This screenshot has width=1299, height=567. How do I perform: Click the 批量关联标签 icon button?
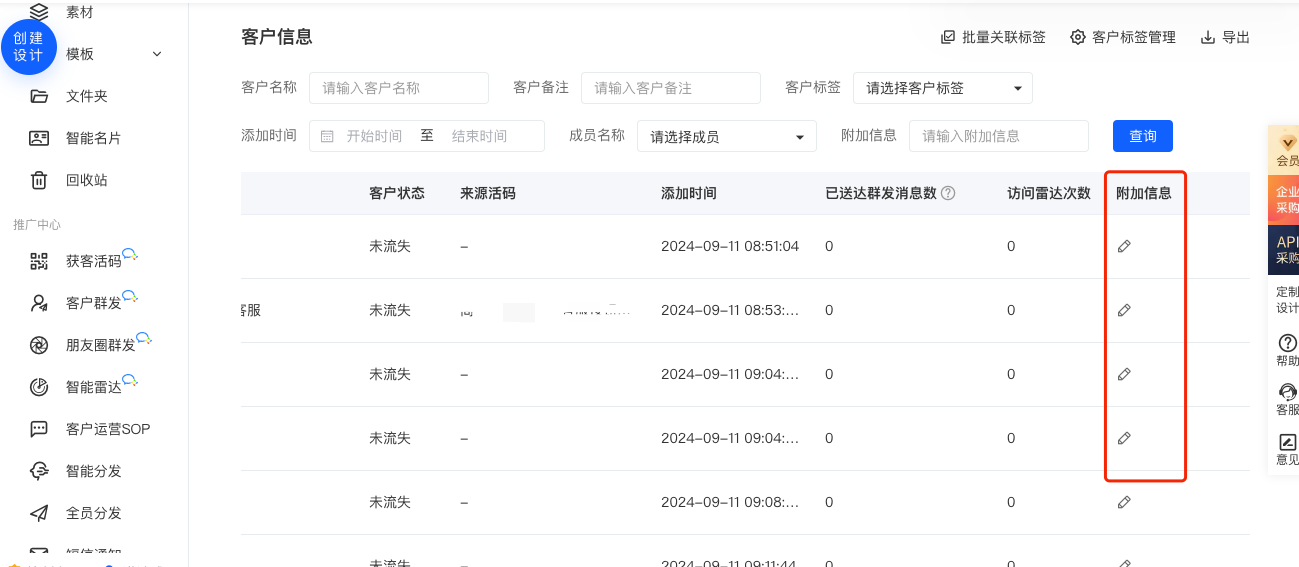tap(948, 37)
